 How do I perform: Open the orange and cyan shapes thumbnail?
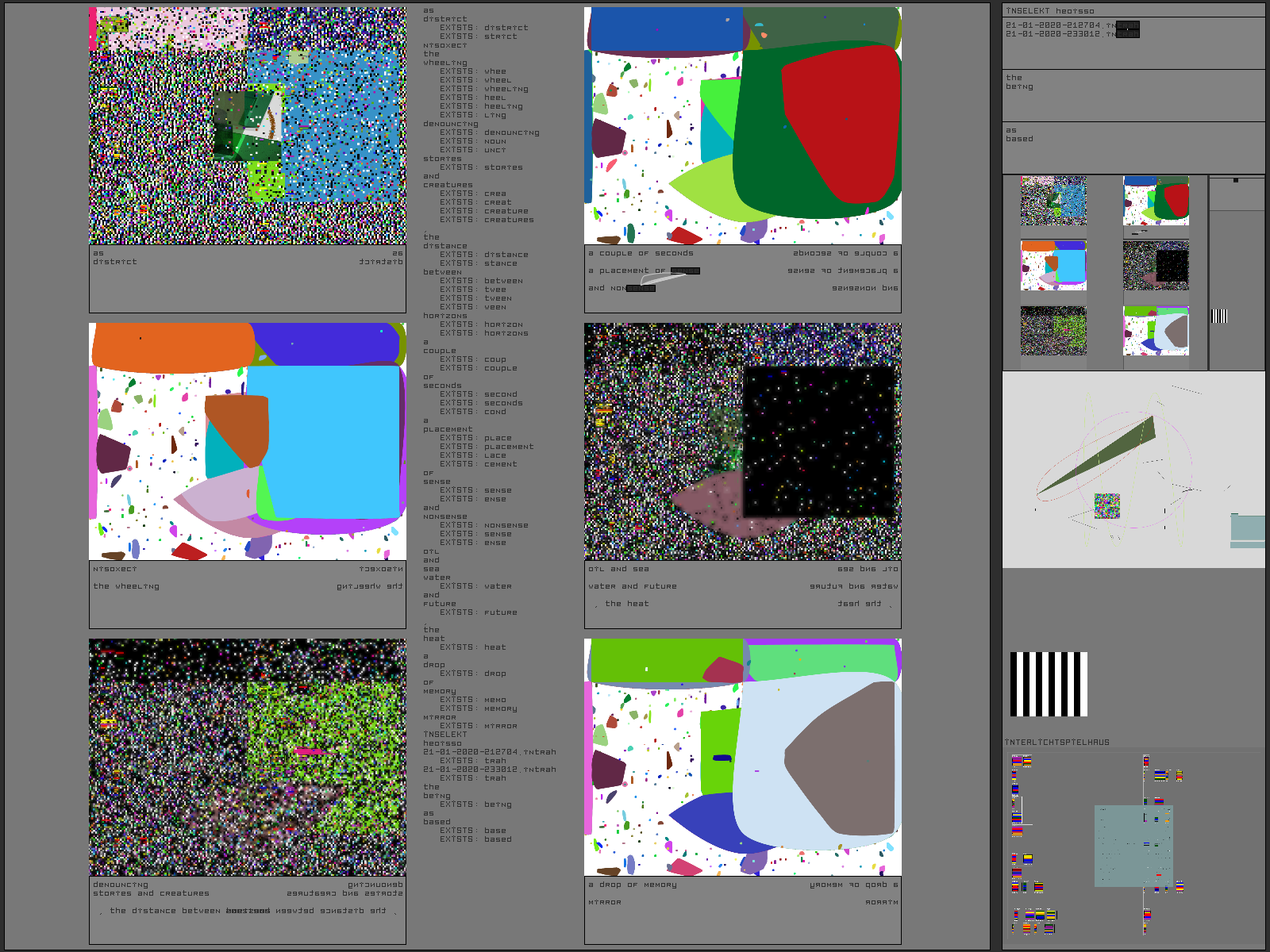pyautogui.click(x=1053, y=266)
